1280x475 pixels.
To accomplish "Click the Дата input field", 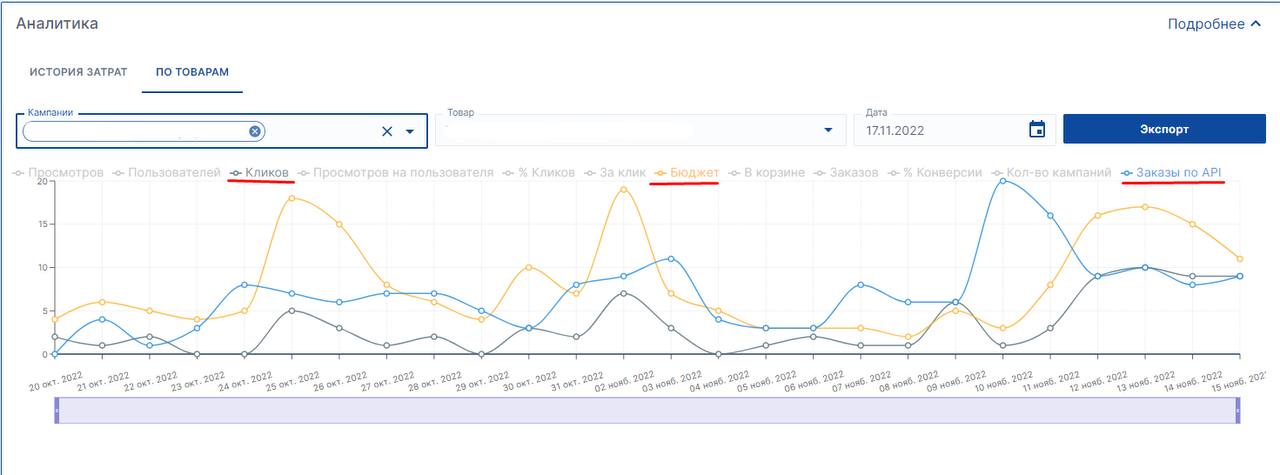I will pos(940,130).
